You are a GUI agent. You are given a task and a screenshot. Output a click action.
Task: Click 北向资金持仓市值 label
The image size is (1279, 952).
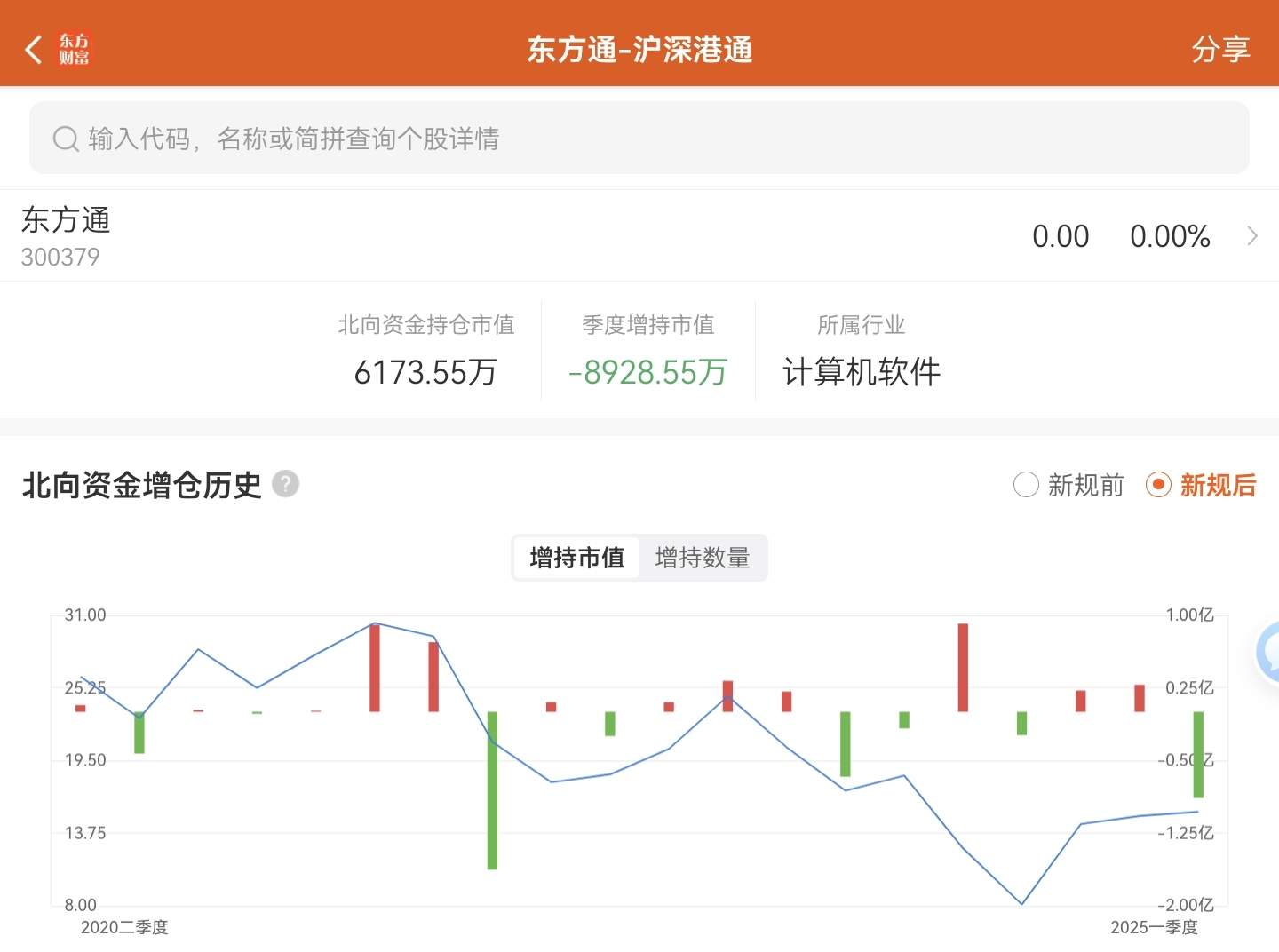[426, 325]
